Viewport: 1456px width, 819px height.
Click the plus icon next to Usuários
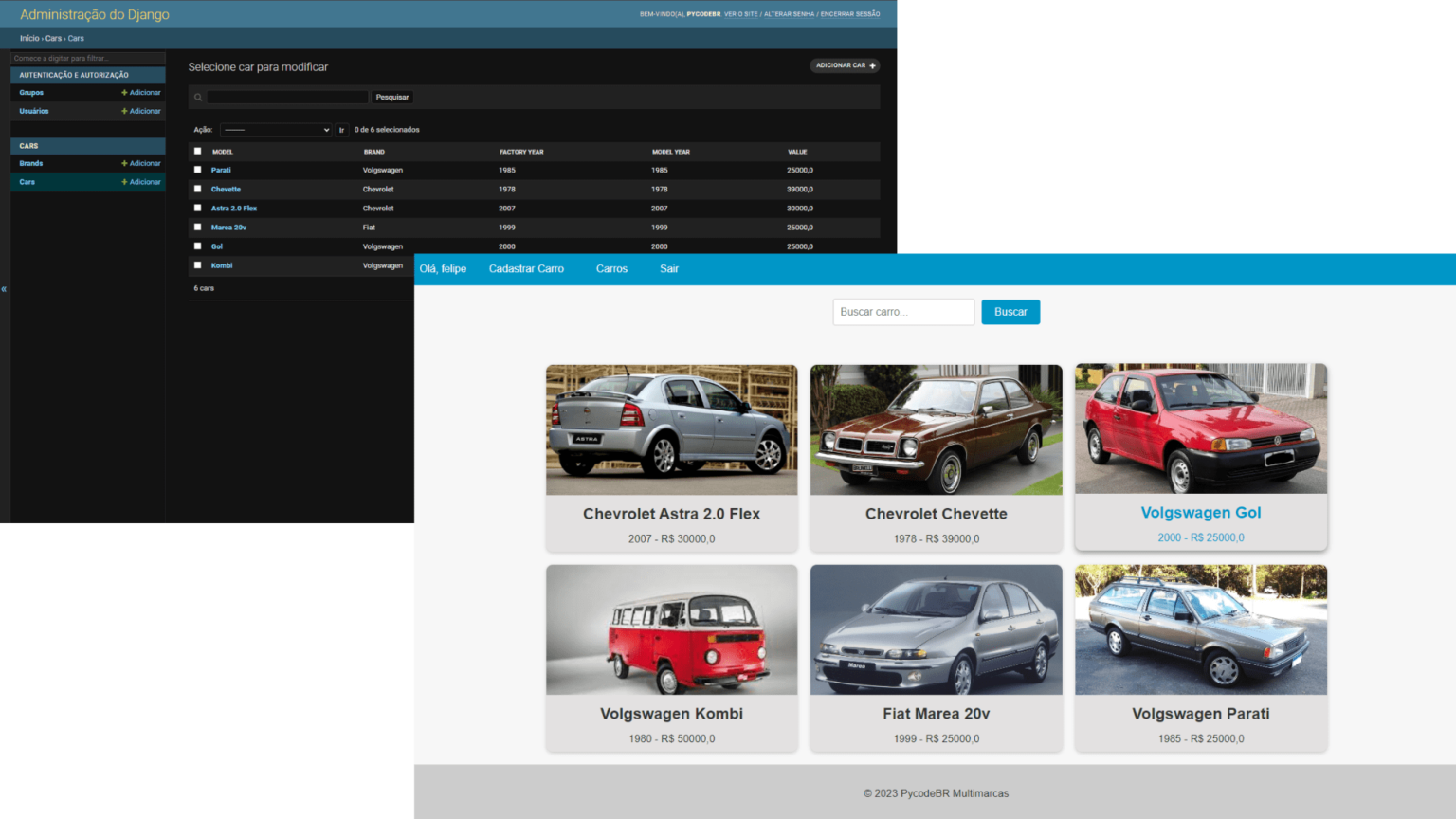[x=124, y=111]
